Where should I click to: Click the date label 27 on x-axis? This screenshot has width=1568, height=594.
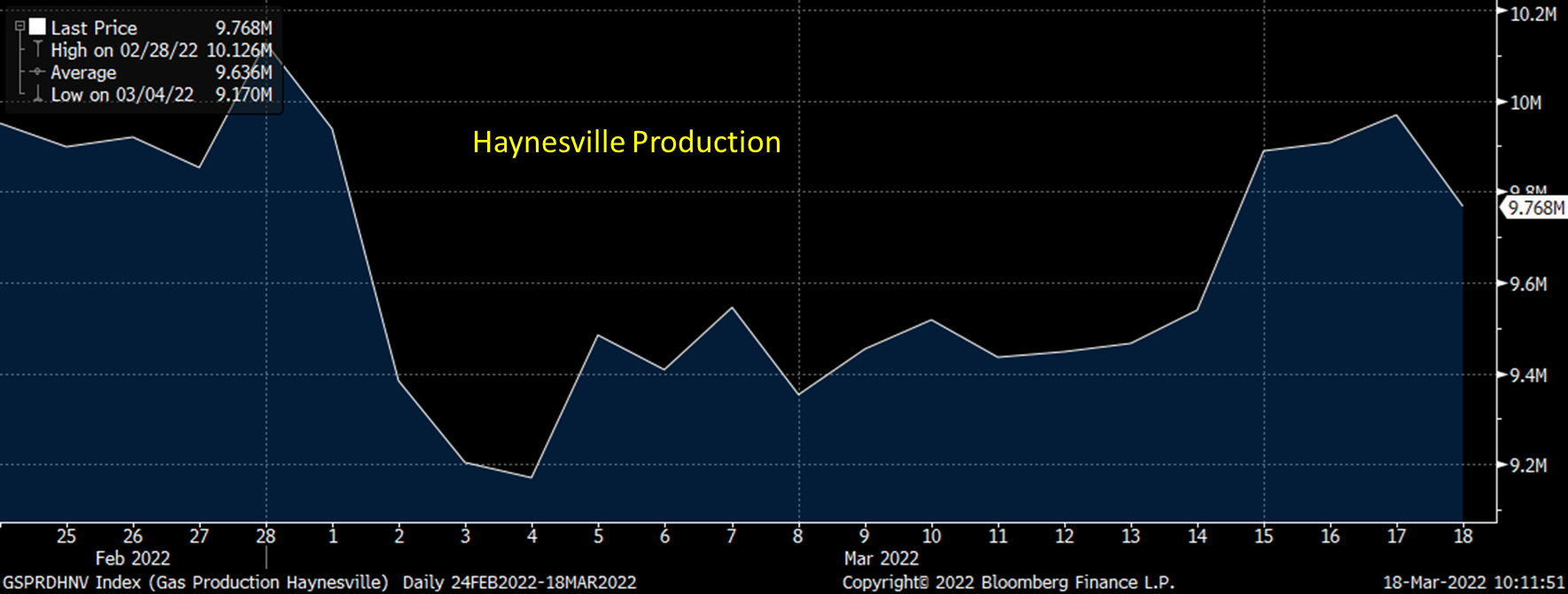[199, 536]
